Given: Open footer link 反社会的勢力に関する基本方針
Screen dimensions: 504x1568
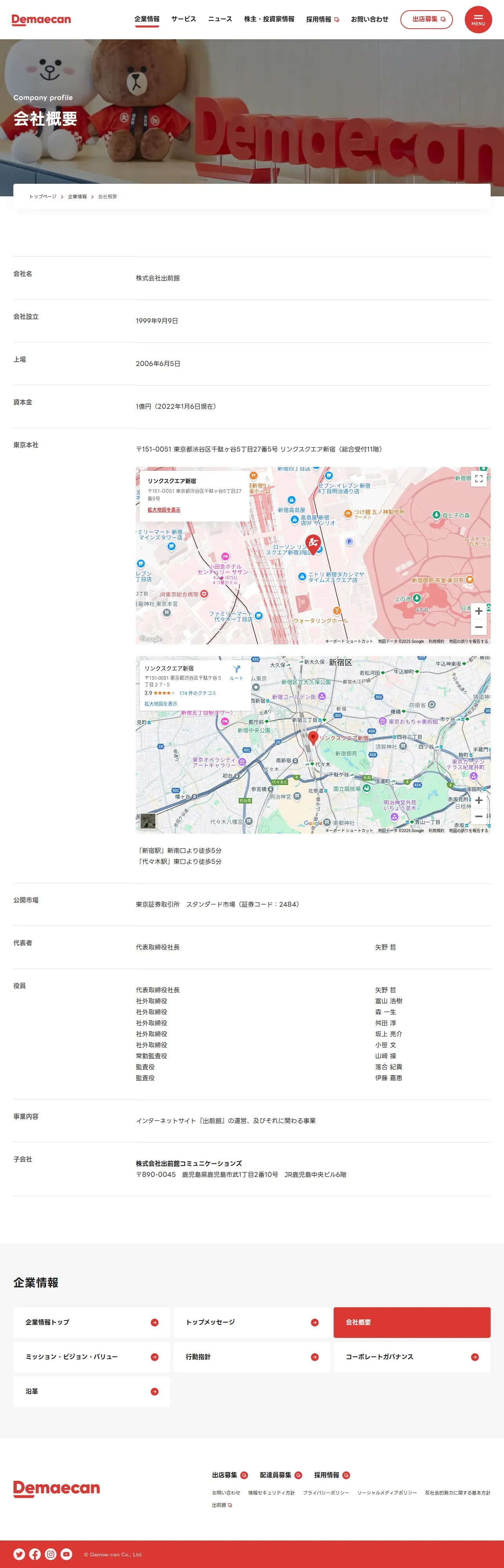Looking at the screenshot, I should click(x=458, y=1493).
